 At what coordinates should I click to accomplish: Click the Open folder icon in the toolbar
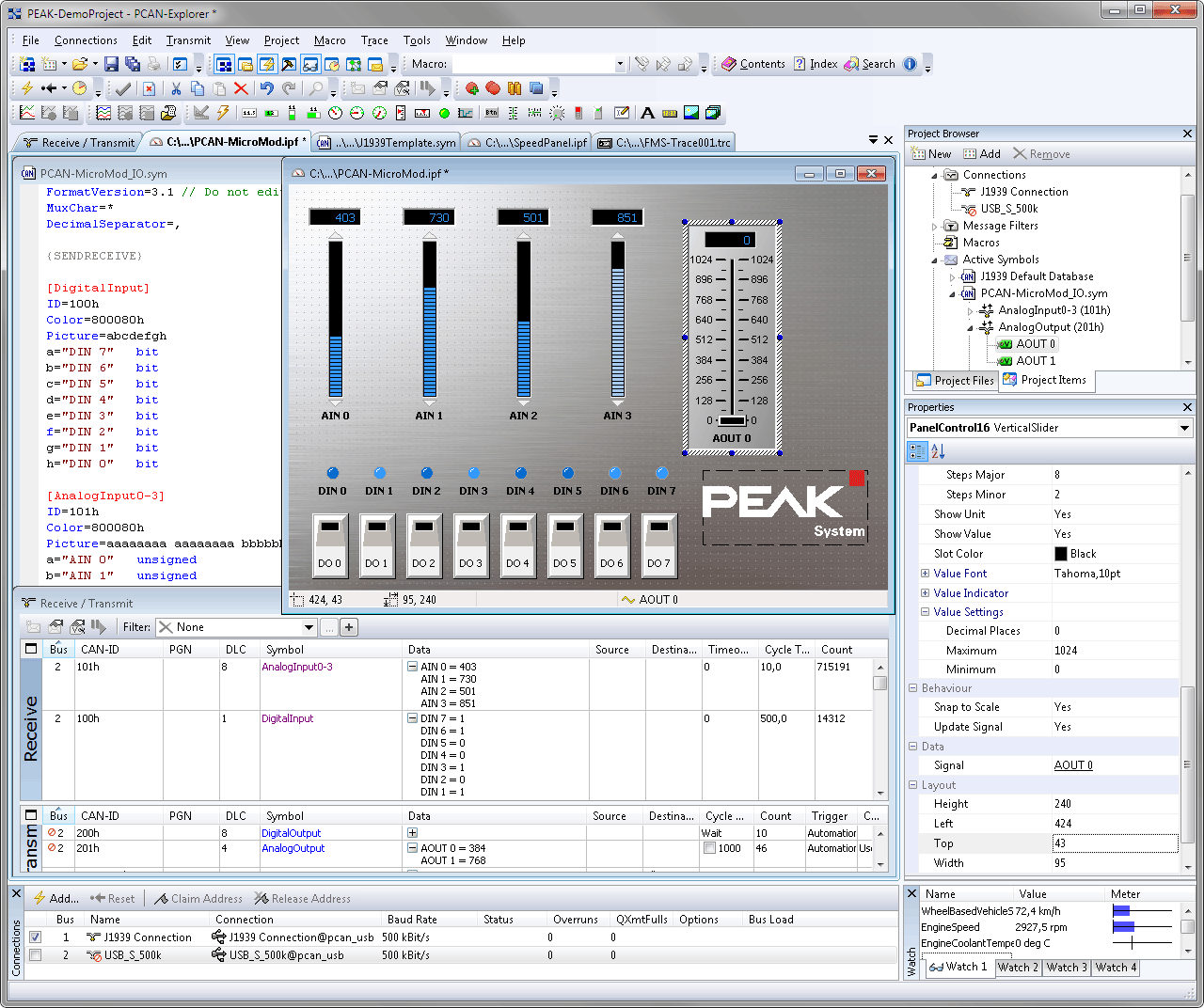pos(80,64)
